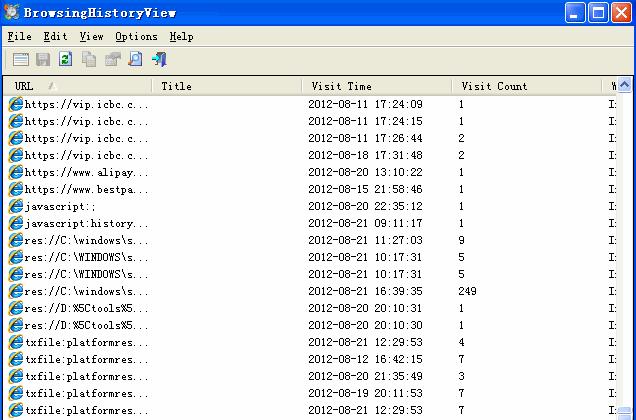Click IE icon of row visited 17:24:15
The width and height of the screenshot is (636, 420).
click(15, 121)
